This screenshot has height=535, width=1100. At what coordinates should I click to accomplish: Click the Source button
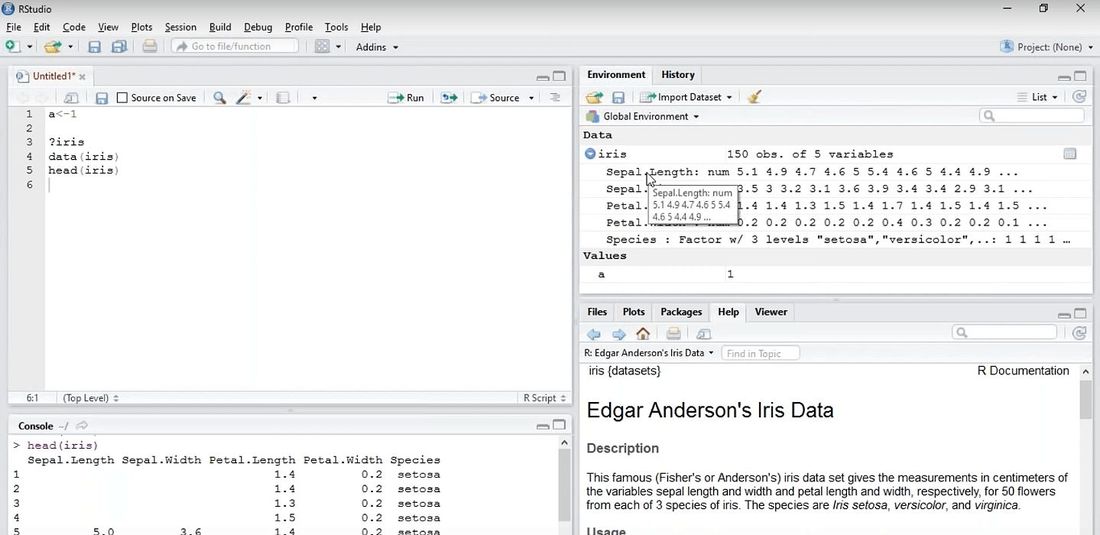pyautogui.click(x=495, y=97)
